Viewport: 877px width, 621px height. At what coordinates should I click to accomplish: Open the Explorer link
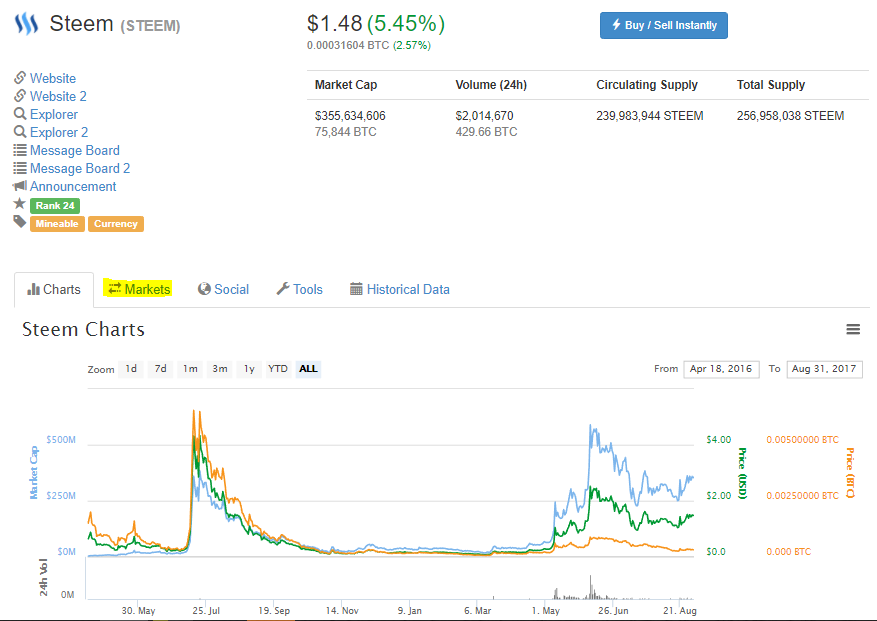tap(54, 114)
